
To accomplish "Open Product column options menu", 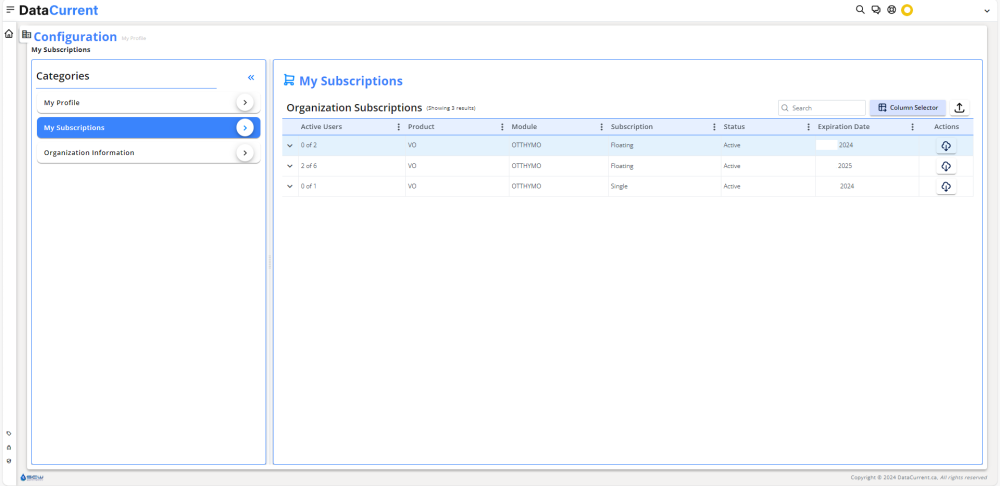I will point(502,127).
